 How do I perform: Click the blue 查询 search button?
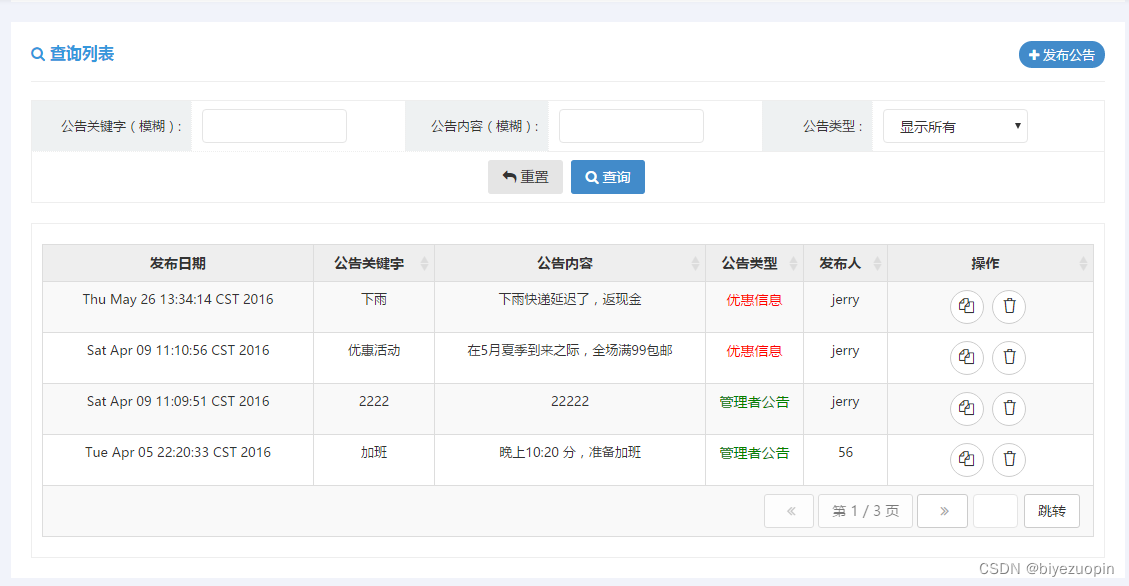[x=608, y=177]
